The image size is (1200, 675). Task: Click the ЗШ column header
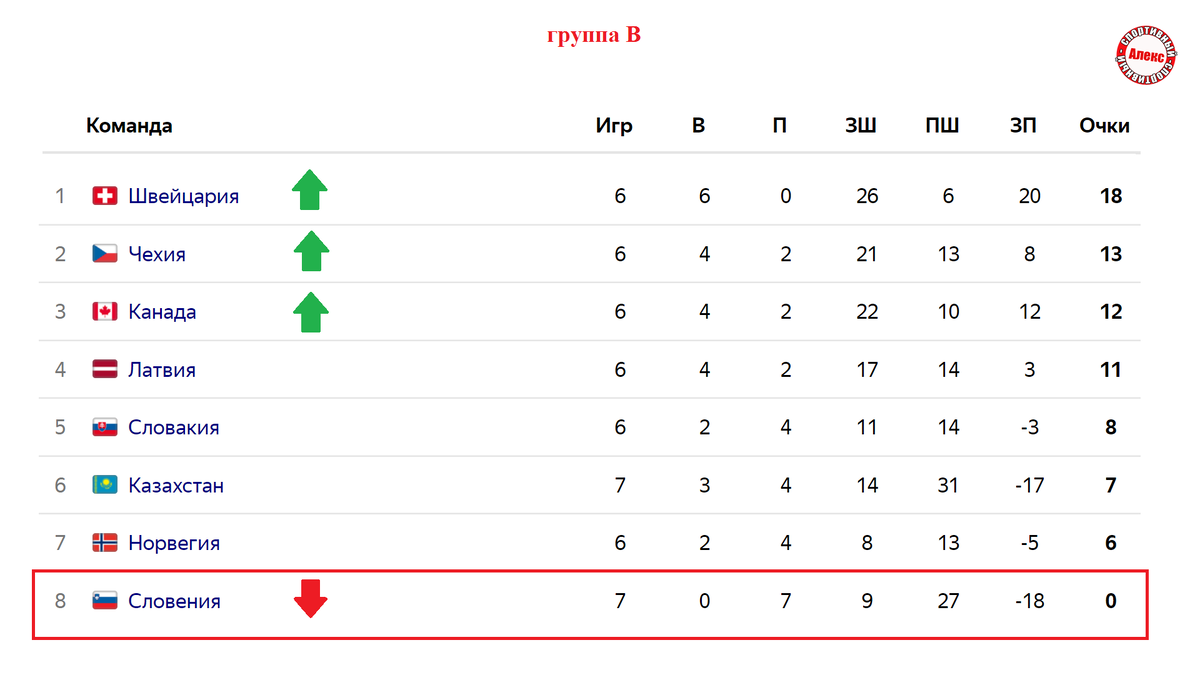tap(861, 126)
